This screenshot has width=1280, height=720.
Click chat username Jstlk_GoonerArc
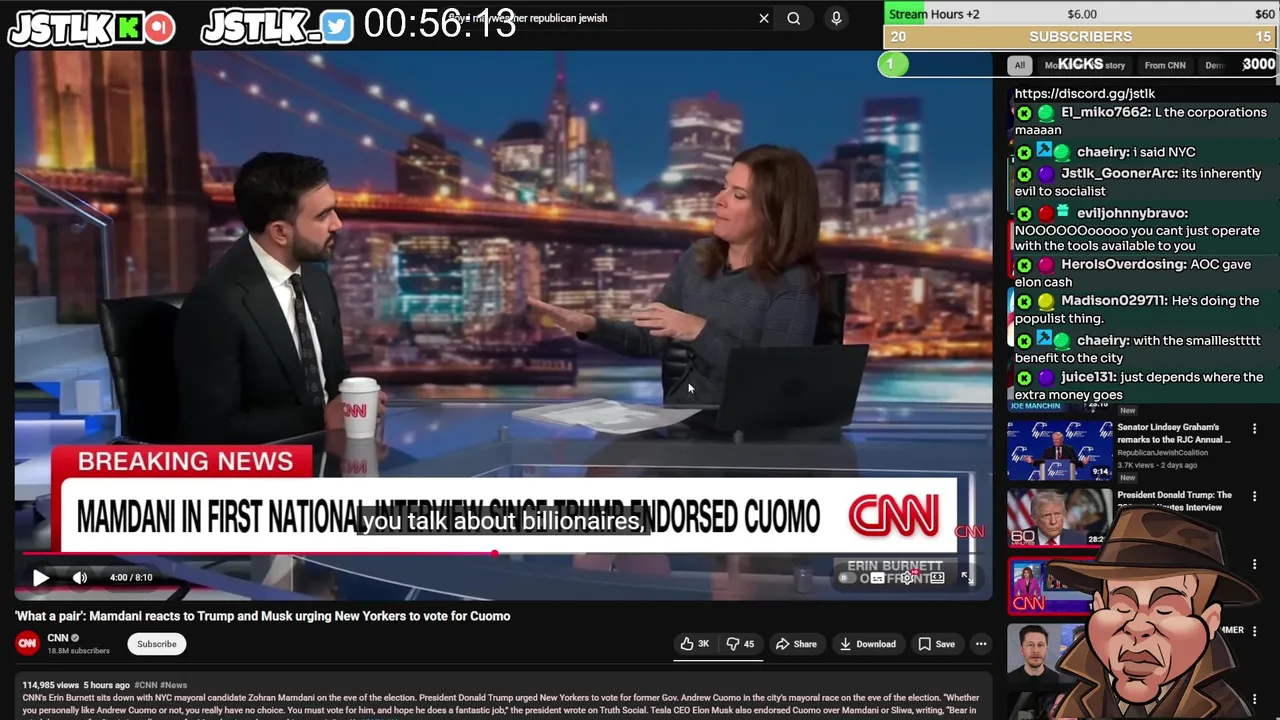[1119, 173]
